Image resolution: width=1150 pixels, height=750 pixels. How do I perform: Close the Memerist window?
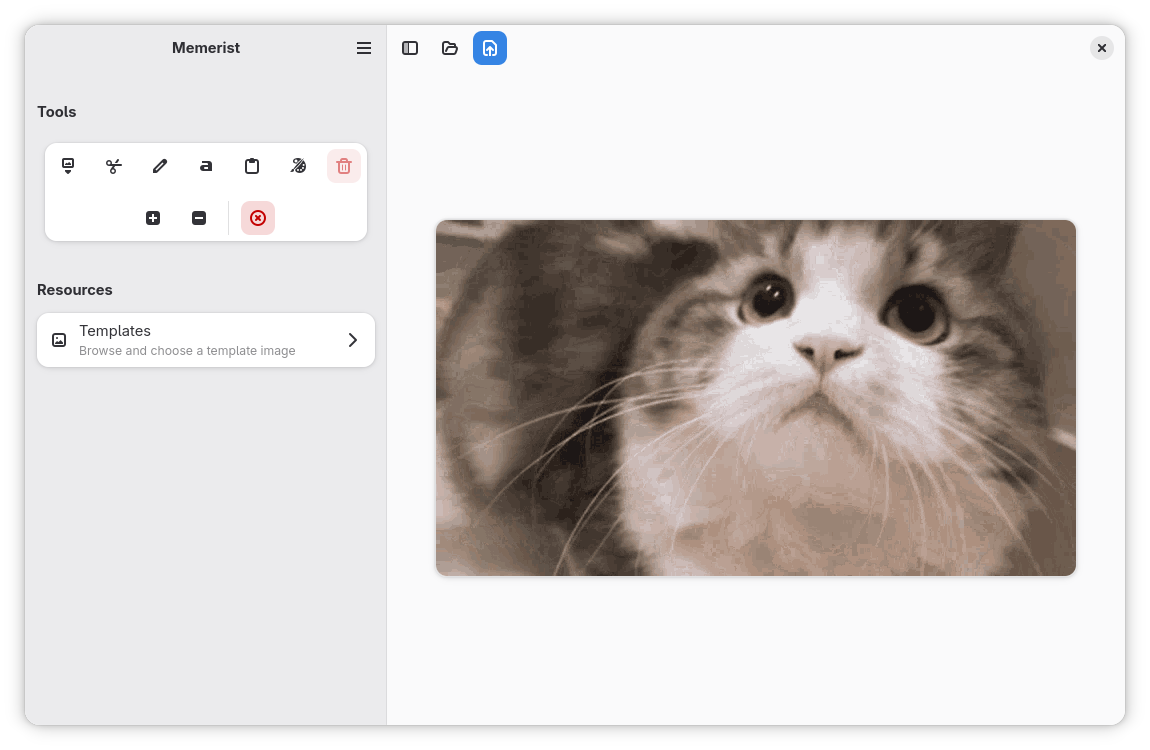[1102, 48]
